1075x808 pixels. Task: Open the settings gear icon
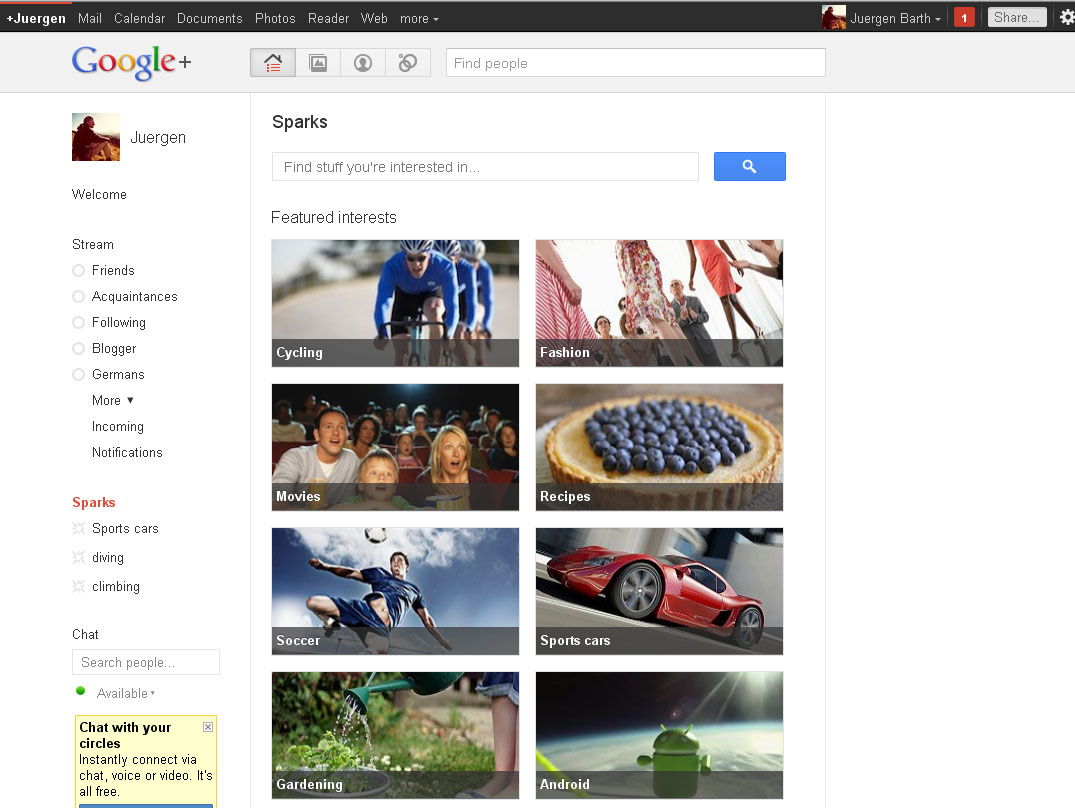tap(1066, 17)
